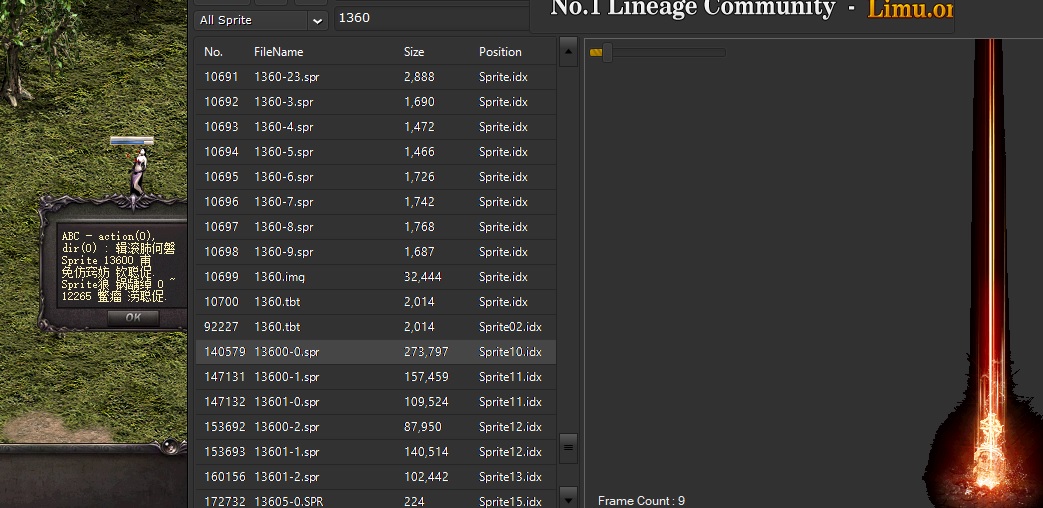The height and width of the screenshot is (508, 1043).
Task: Click the Sprite10.idx position cell
Action: click(x=510, y=352)
